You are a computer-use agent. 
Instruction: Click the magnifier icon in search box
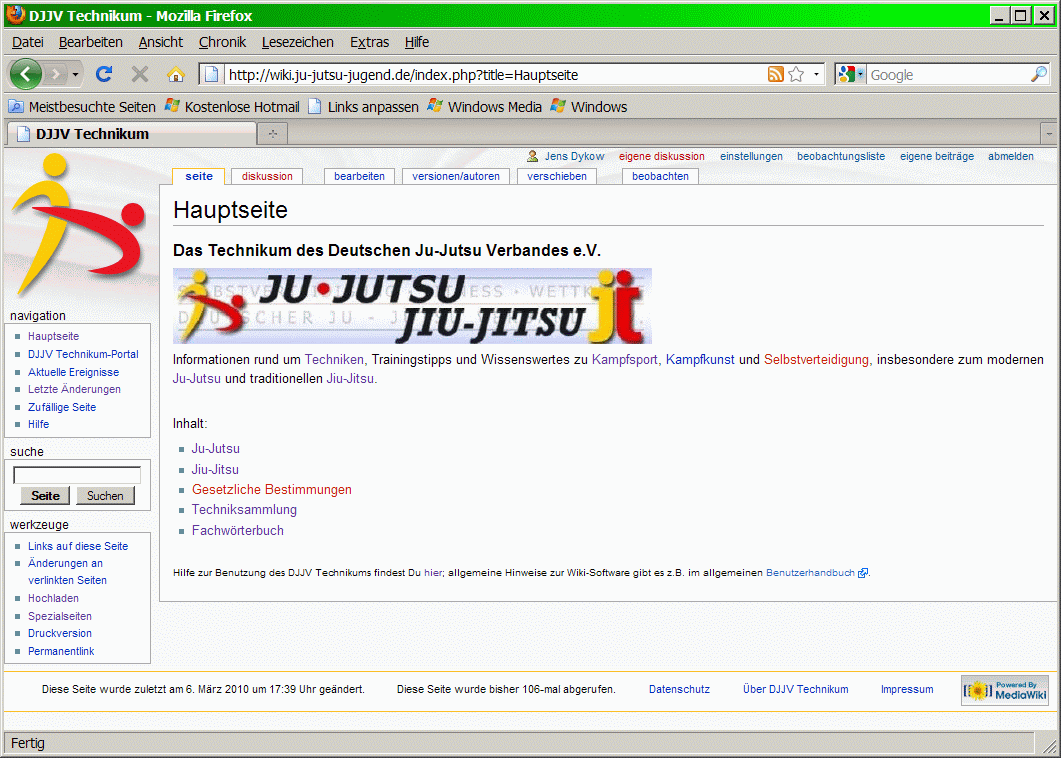(1039, 74)
